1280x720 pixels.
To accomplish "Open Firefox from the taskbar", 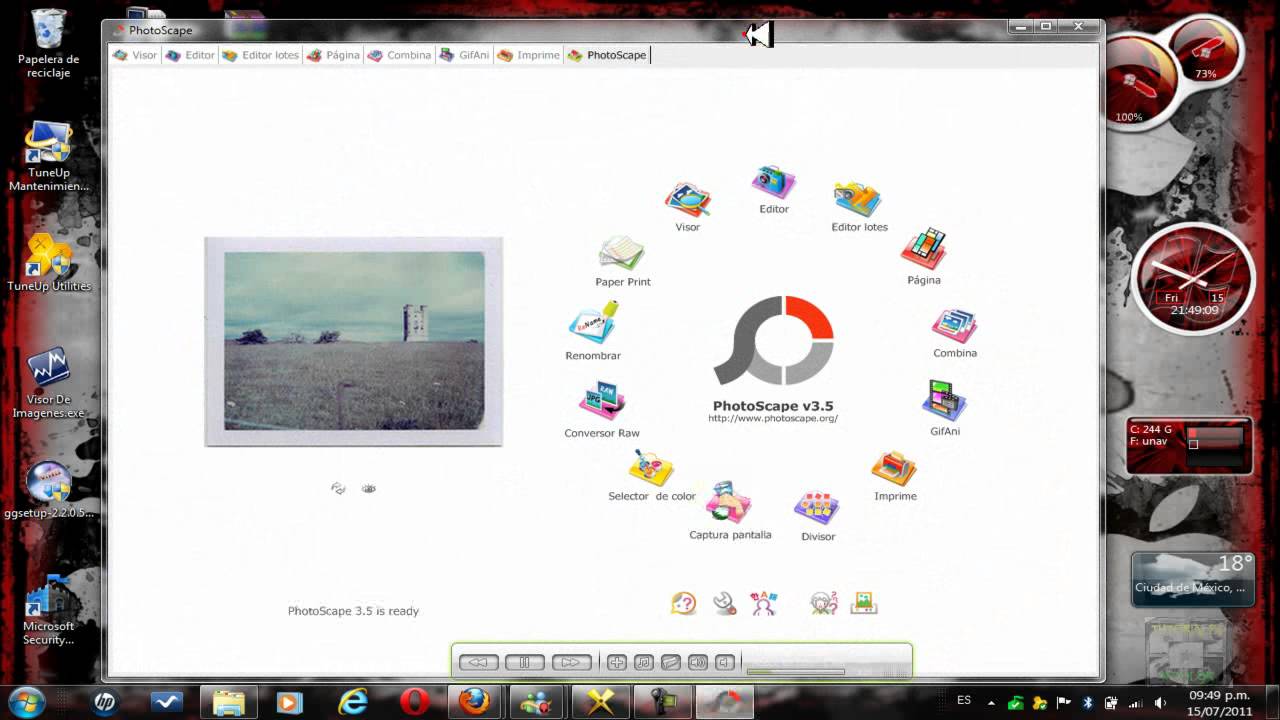I will 476,703.
